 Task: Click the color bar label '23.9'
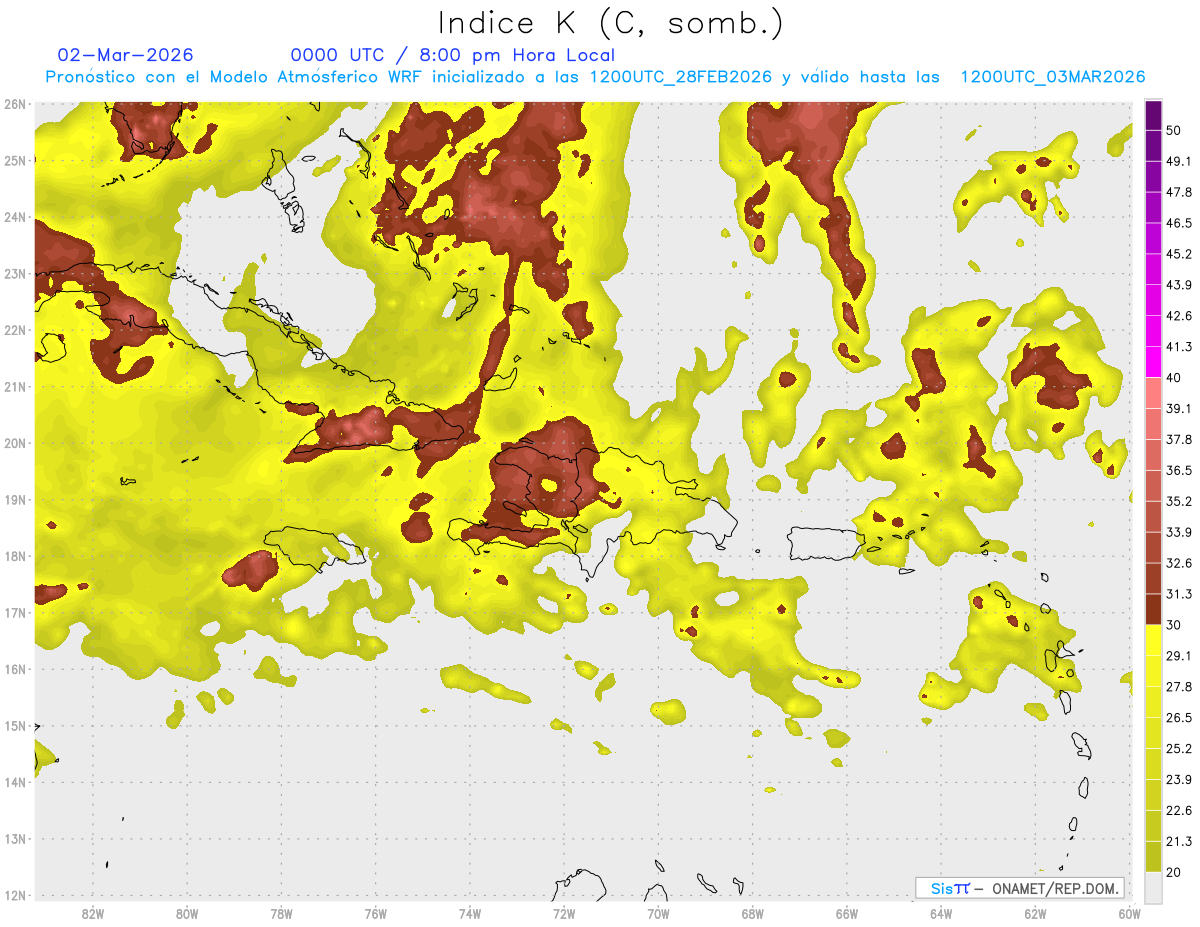1179,779
